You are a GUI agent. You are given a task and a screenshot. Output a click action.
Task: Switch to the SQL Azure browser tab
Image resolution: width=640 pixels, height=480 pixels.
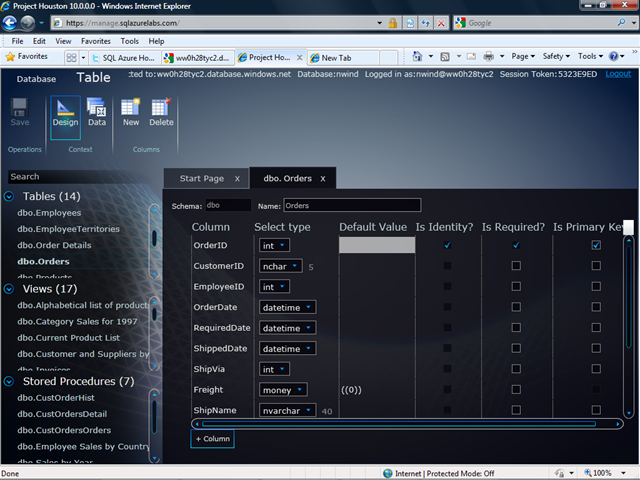124,58
